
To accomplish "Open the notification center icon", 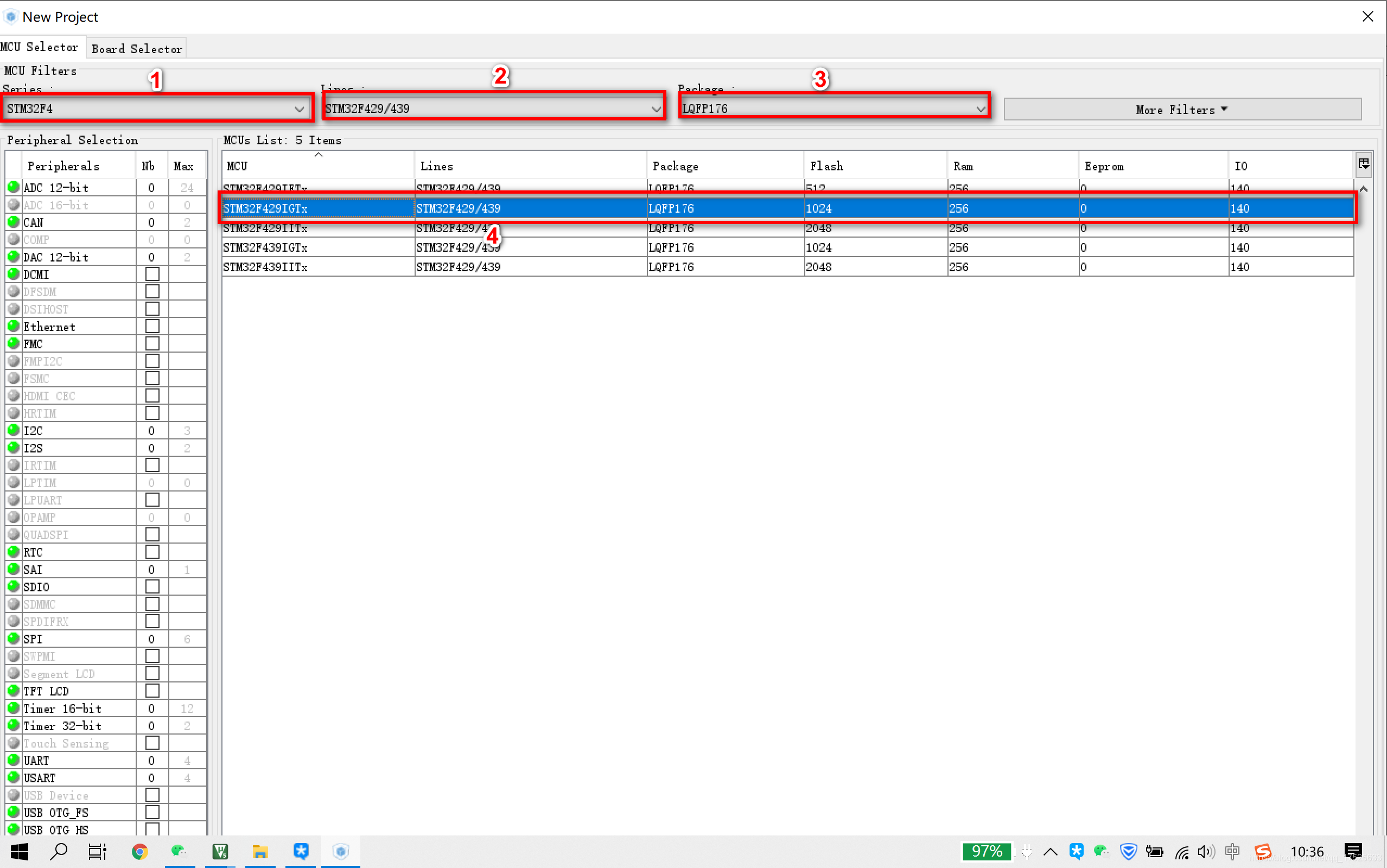I will (x=1353, y=851).
